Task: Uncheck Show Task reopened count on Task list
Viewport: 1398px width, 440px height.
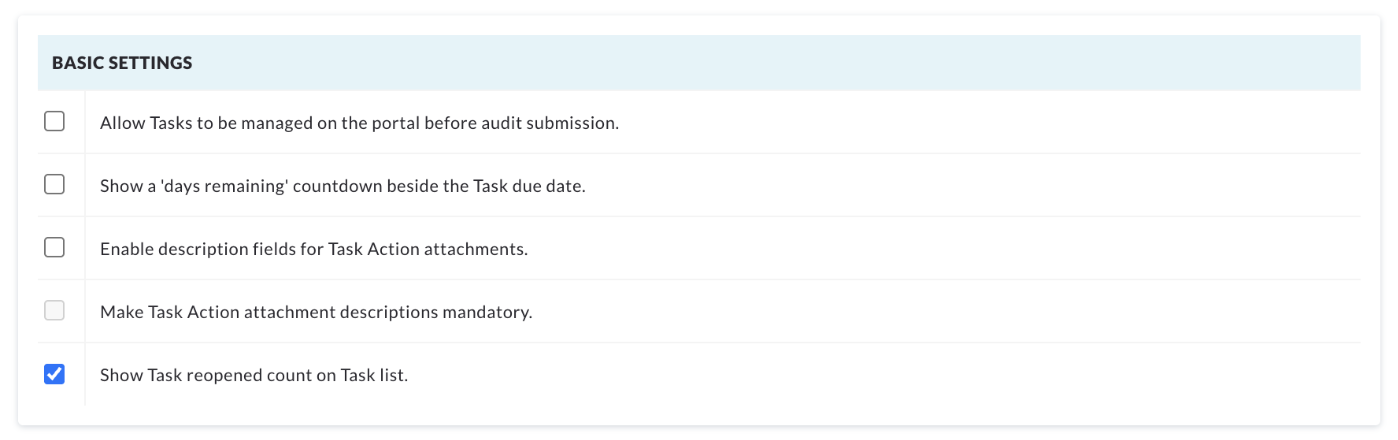Action: (x=54, y=374)
